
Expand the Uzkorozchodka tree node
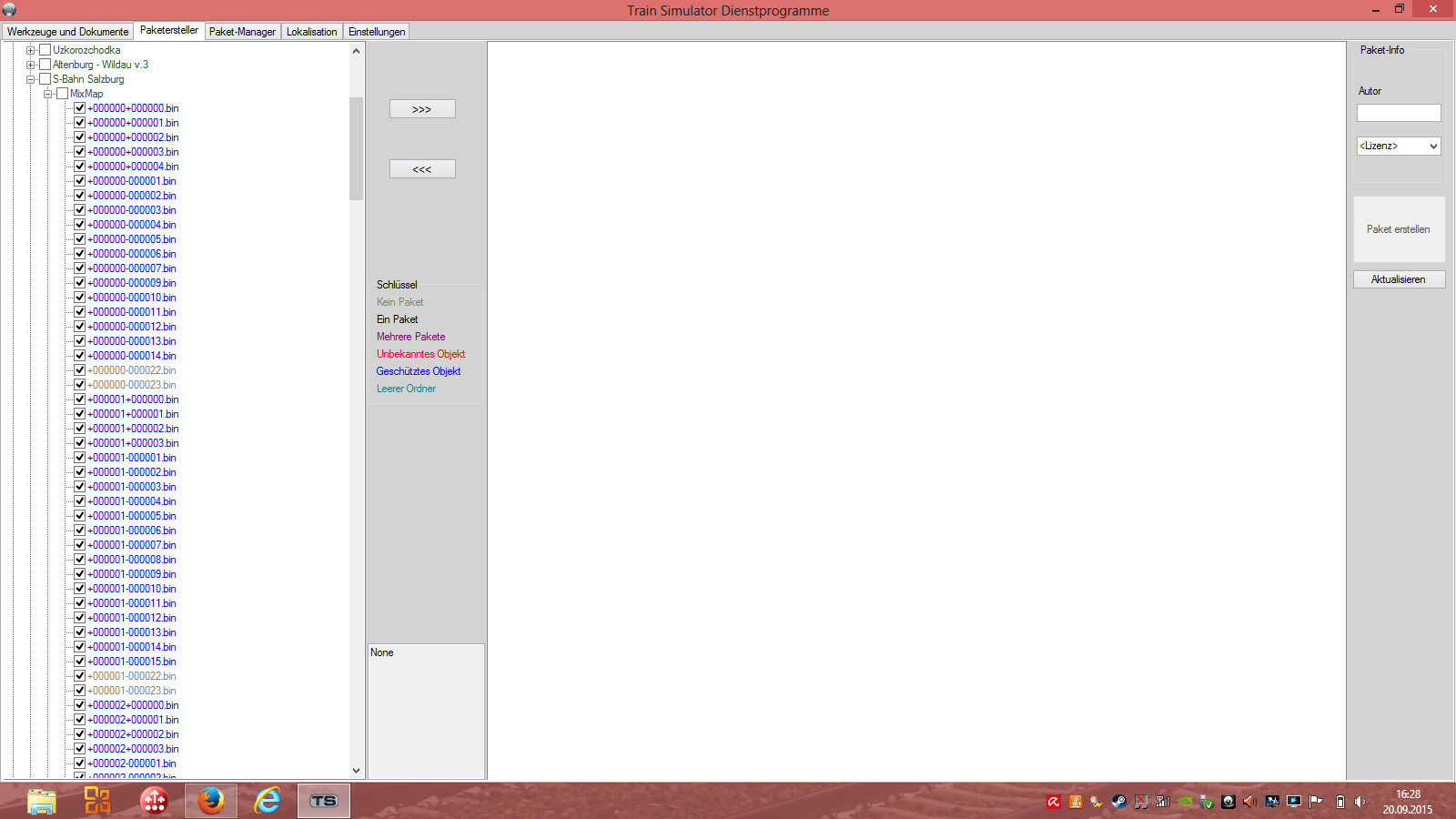point(30,50)
